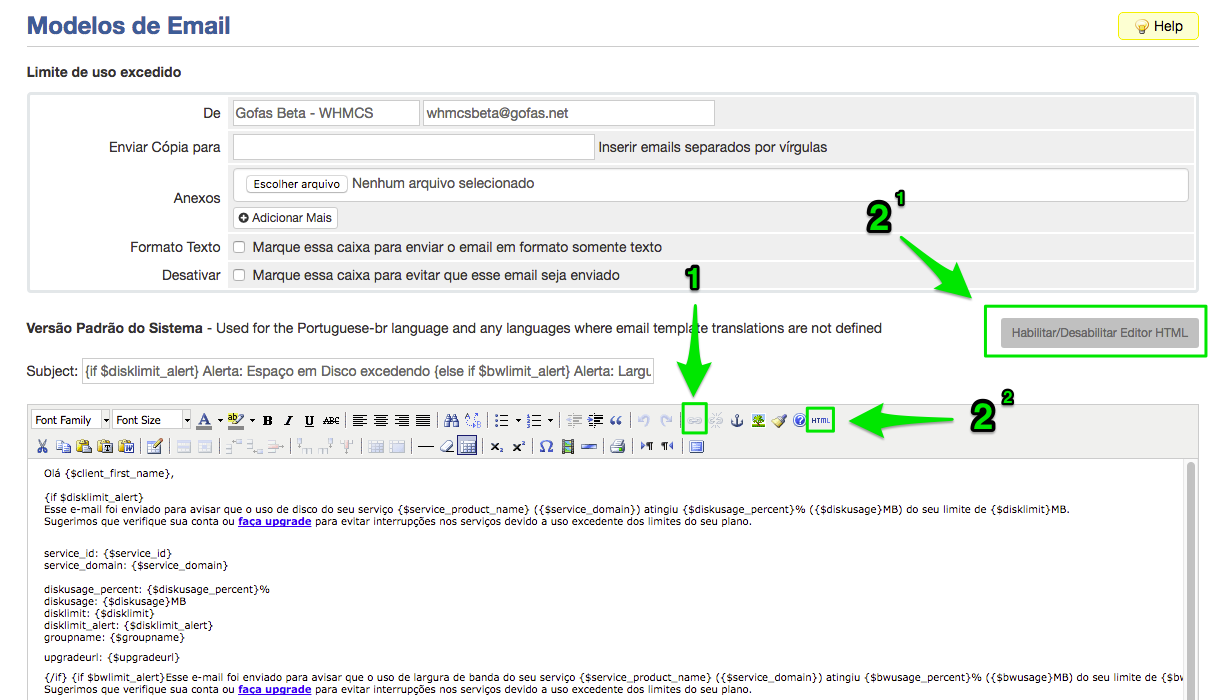Expand the highlight color picker arrow
1213x700 pixels.
click(252, 421)
